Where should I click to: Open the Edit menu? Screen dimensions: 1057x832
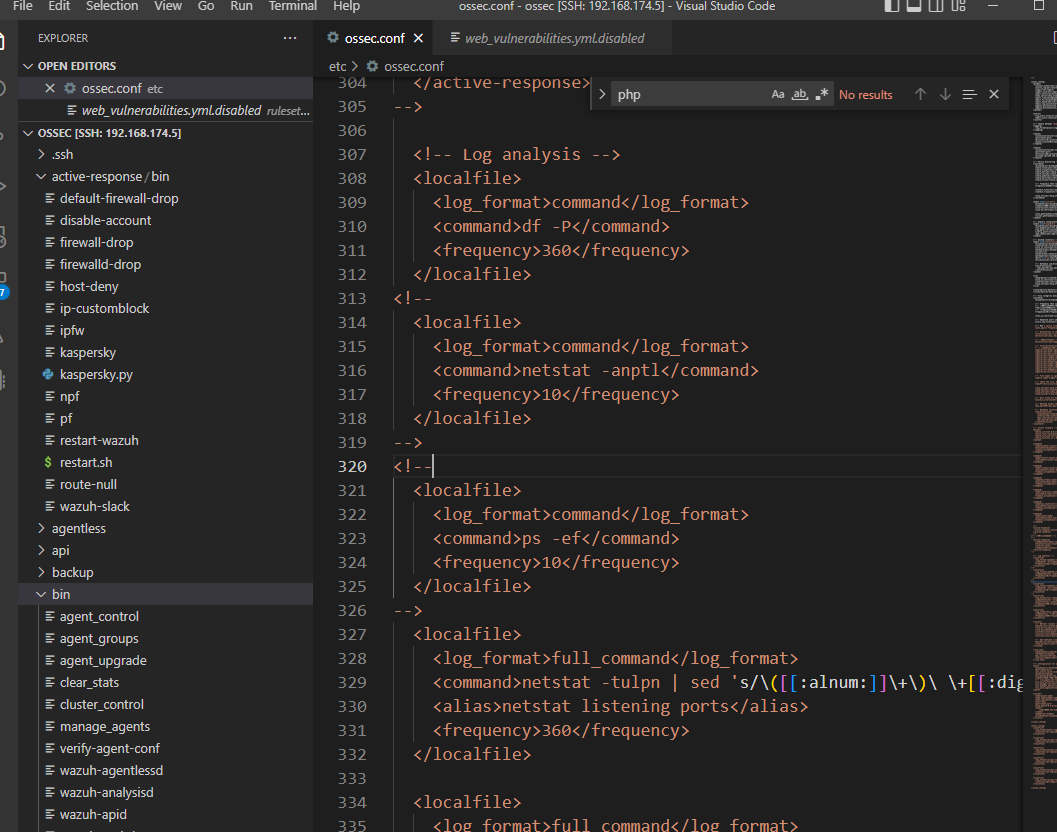pos(59,6)
